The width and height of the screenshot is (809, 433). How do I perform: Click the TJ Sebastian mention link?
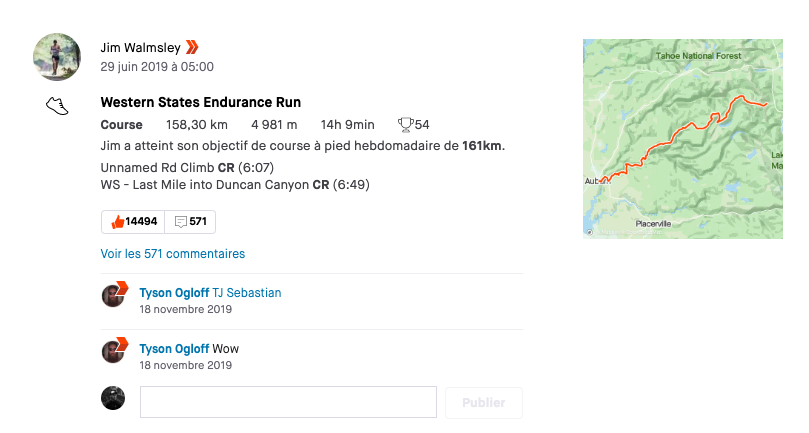[x=247, y=293]
